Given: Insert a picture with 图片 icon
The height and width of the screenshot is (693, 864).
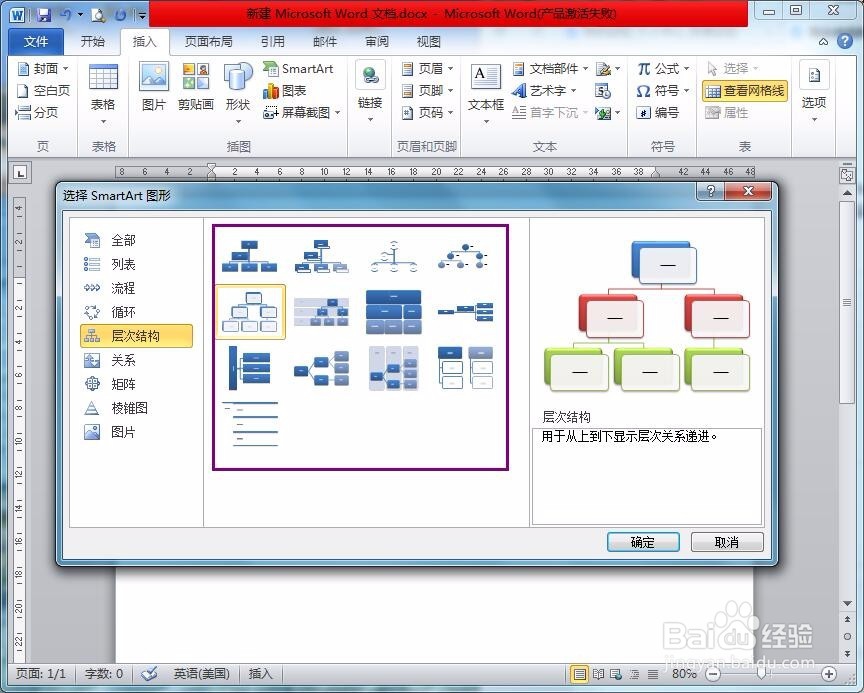Looking at the screenshot, I should tap(154, 86).
